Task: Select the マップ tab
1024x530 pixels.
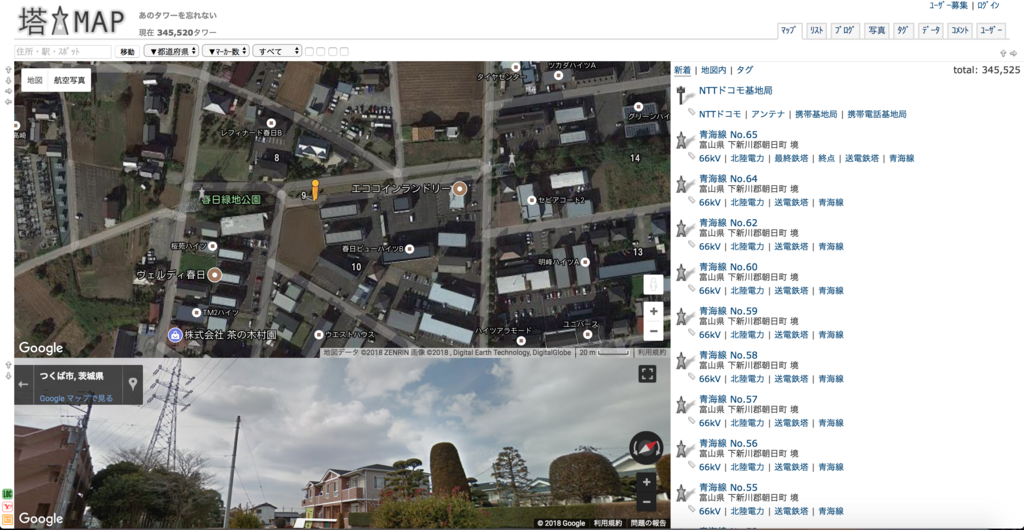Action: 790,30
